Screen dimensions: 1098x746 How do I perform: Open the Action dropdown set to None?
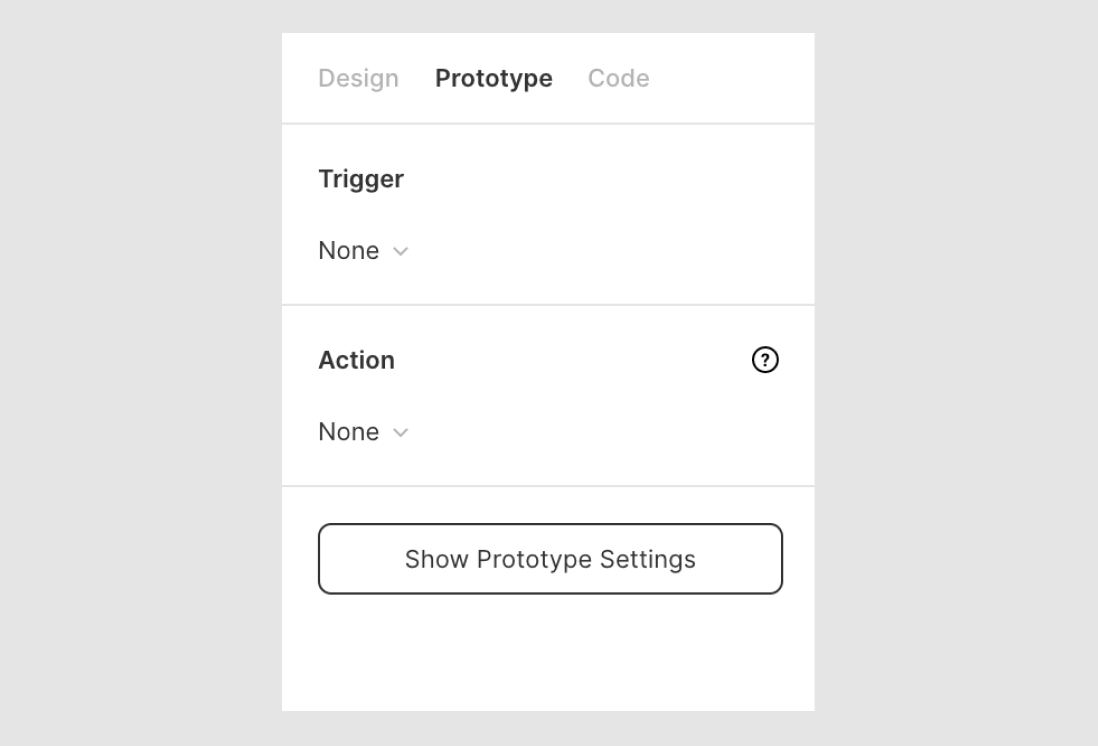pyautogui.click(x=363, y=431)
